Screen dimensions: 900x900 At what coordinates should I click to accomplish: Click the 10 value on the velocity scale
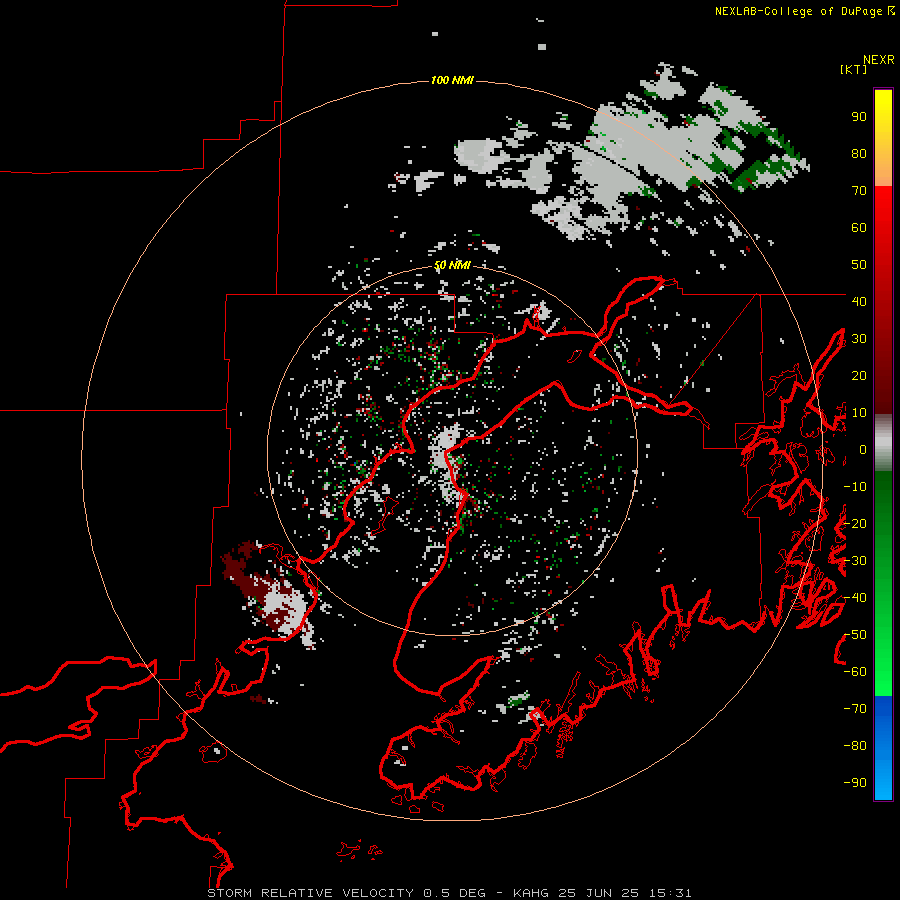(859, 413)
